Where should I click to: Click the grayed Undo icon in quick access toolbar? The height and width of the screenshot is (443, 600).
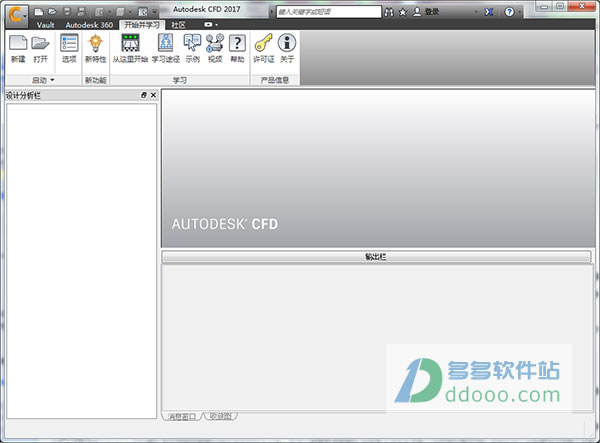pos(99,12)
